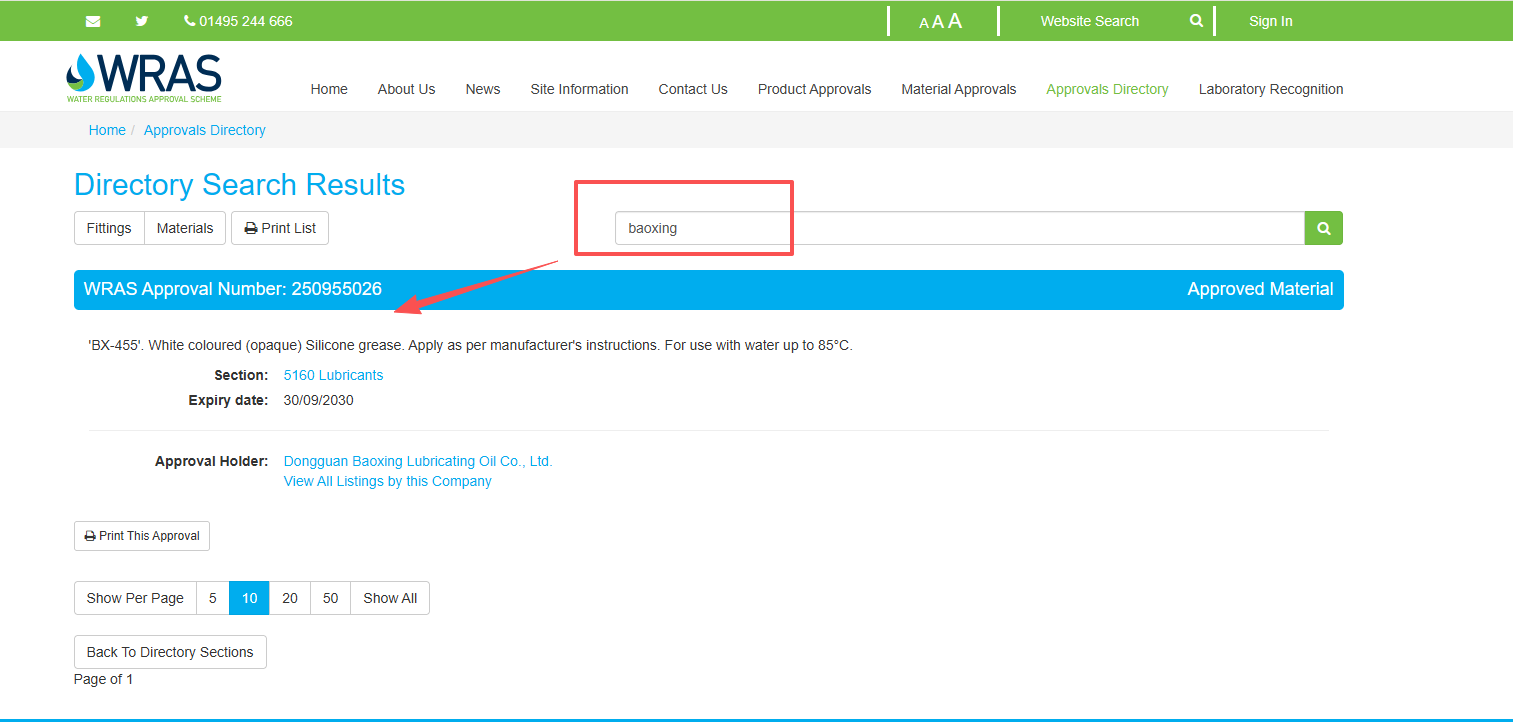The width and height of the screenshot is (1513, 722).
Task: Open the Twitter bird icon
Action: (142, 21)
